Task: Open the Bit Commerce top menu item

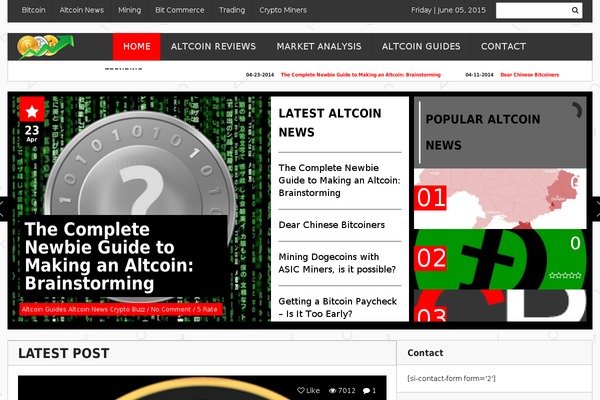Action: (x=179, y=10)
